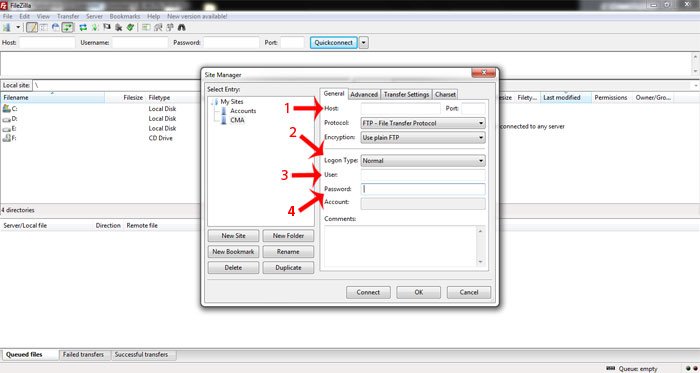This screenshot has width=700, height=373.
Task: Click the OK button in Site Manager
Action: click(418, 293)
